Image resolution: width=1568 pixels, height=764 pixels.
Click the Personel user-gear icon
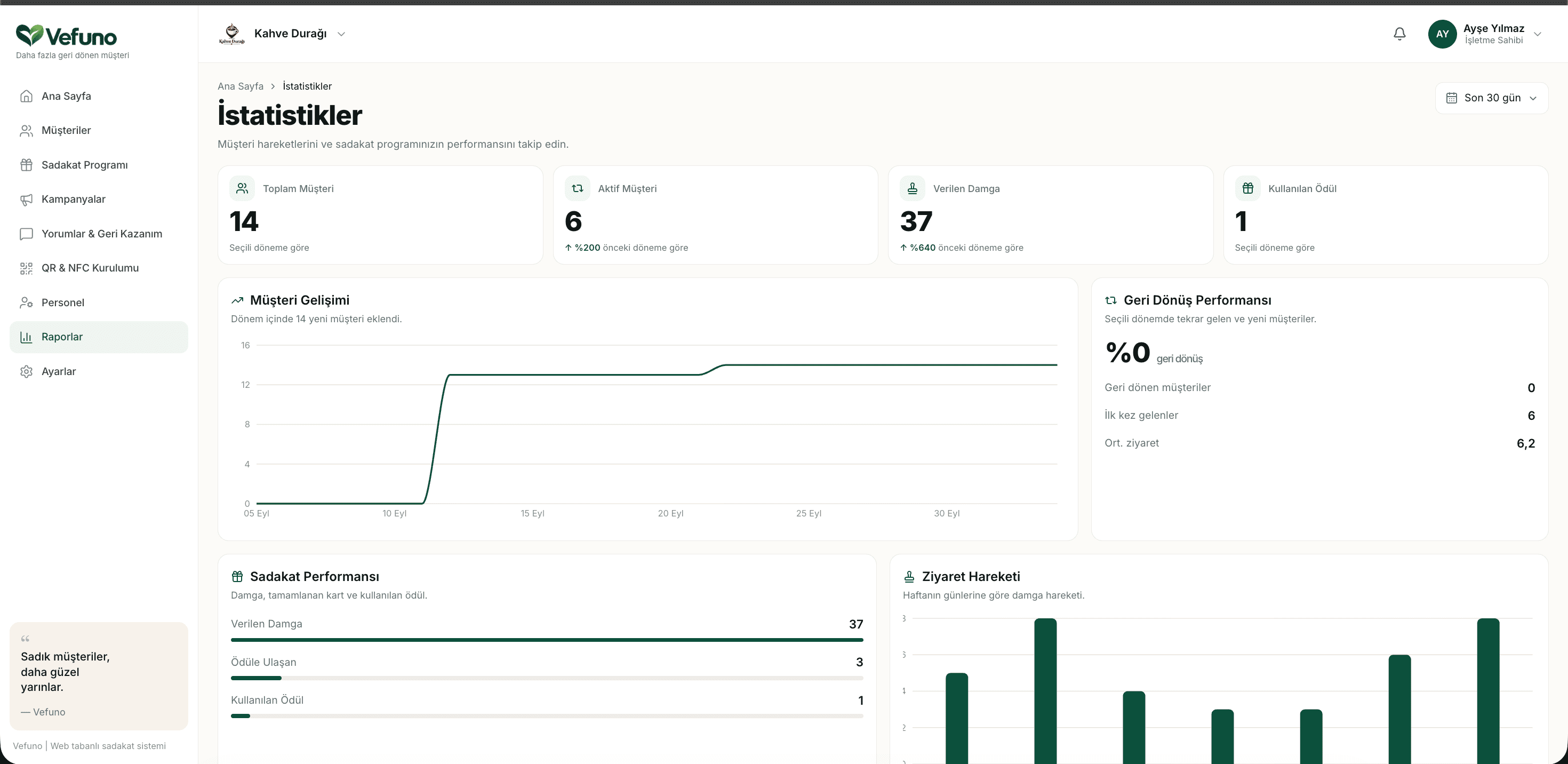pyautogui.click(x=26, y=303)
